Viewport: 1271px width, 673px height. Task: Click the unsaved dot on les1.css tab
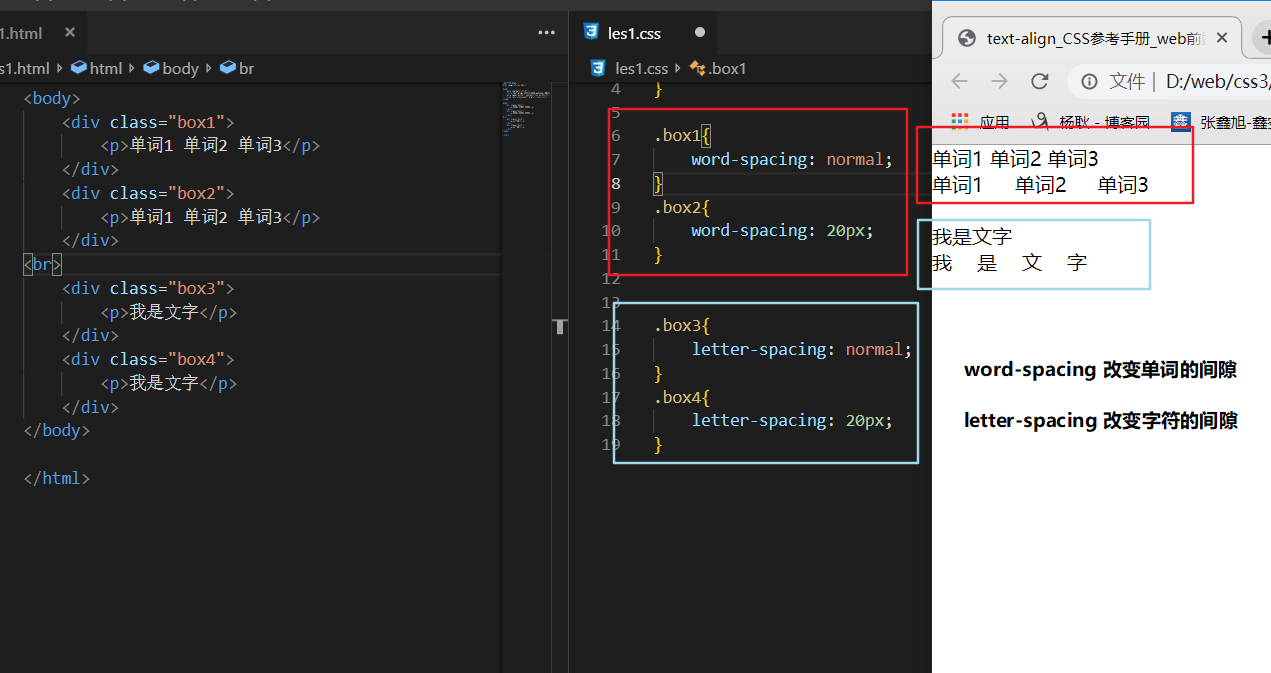coord(700,32)
